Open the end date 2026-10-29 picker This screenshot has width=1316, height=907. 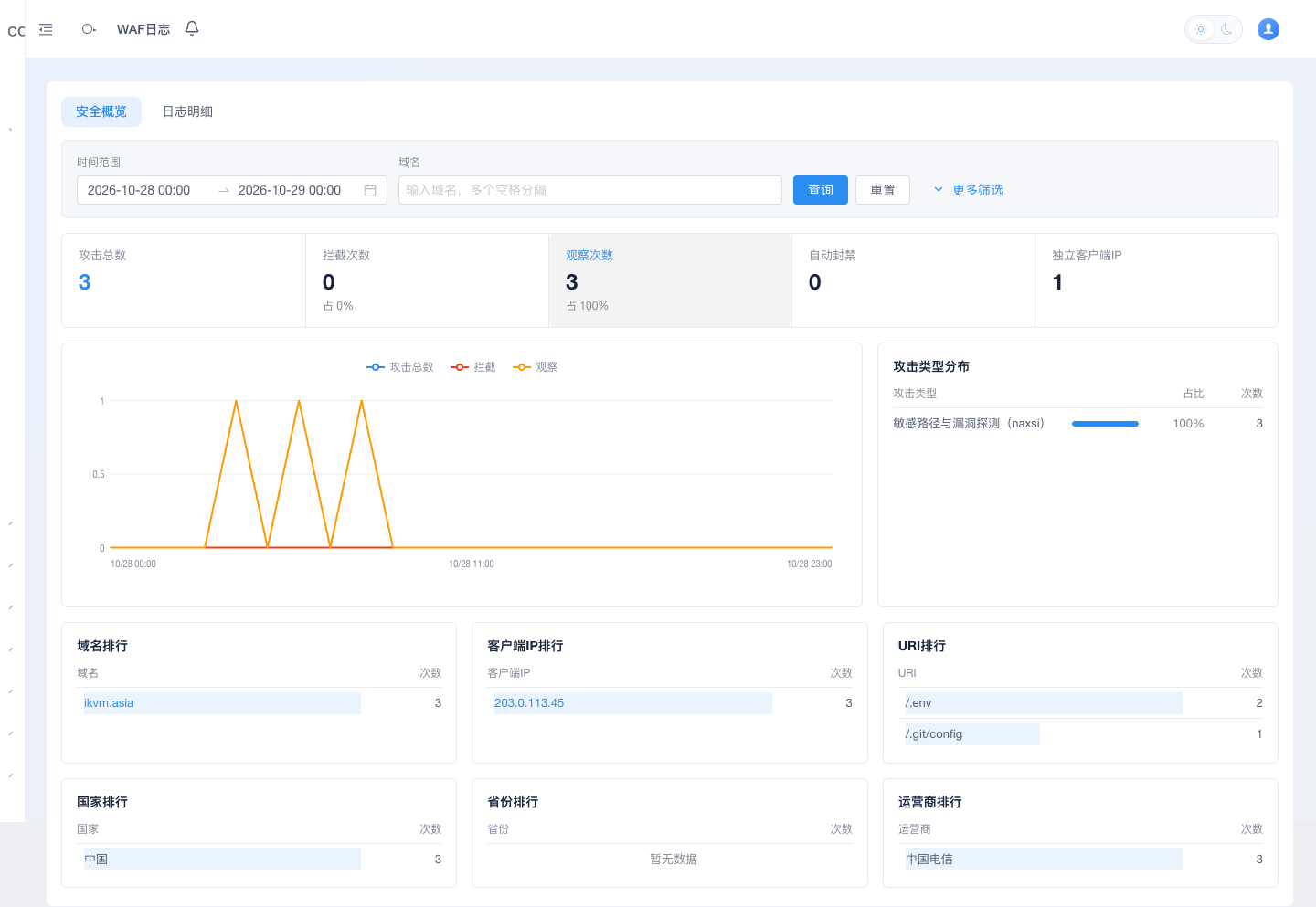pos(290,190)
